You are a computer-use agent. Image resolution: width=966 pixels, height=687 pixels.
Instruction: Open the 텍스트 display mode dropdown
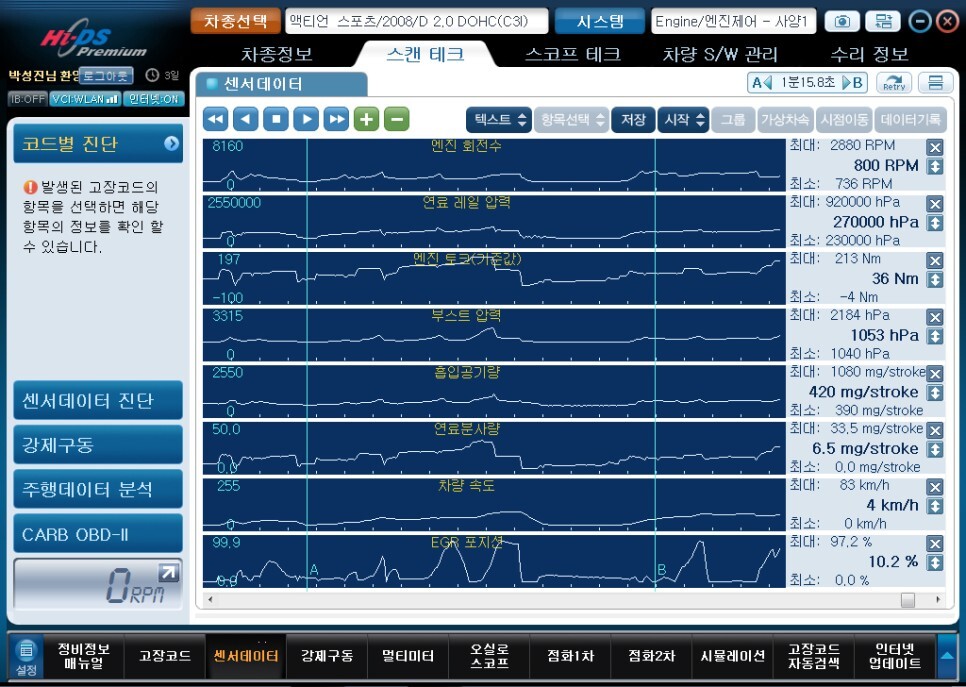498,120
